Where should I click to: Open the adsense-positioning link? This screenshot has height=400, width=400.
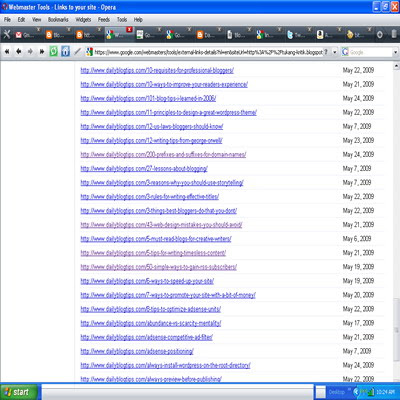[137, 351]
